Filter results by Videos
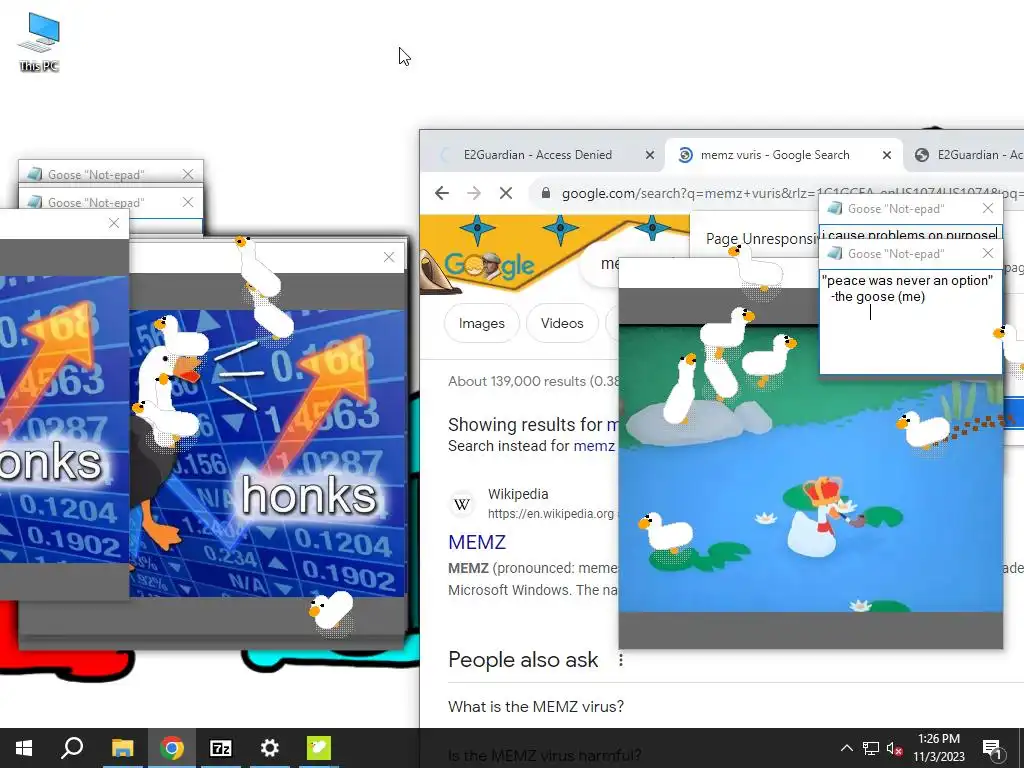 point(562,323)
